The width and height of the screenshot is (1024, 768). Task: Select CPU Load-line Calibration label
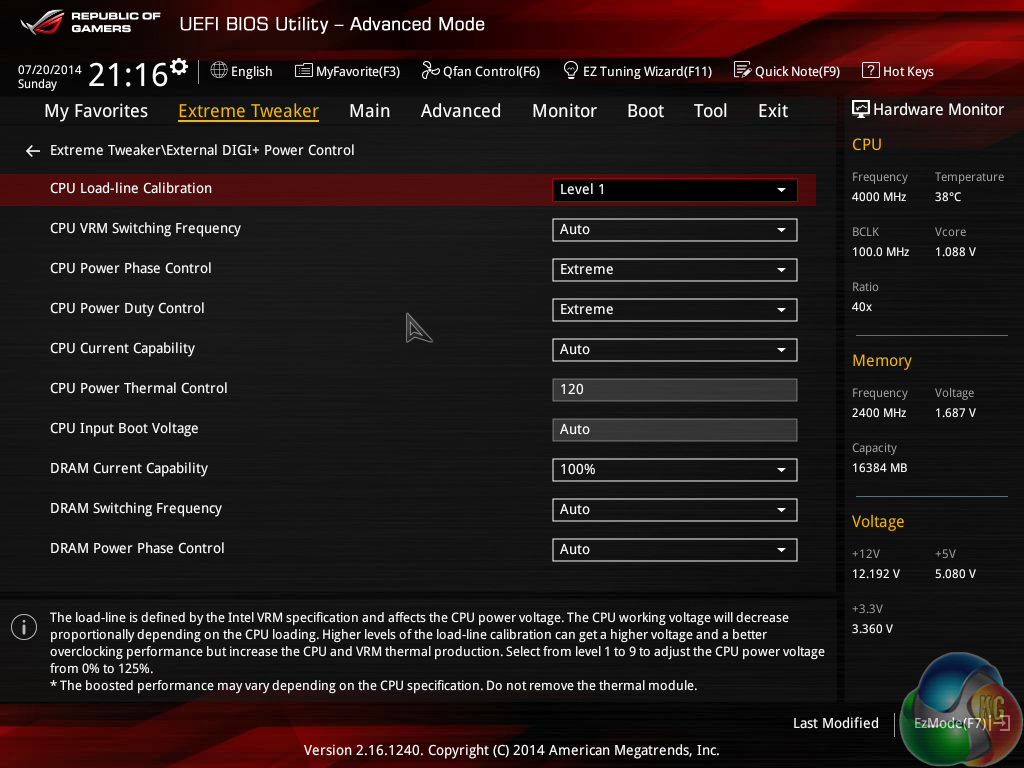tap(131, 189)
